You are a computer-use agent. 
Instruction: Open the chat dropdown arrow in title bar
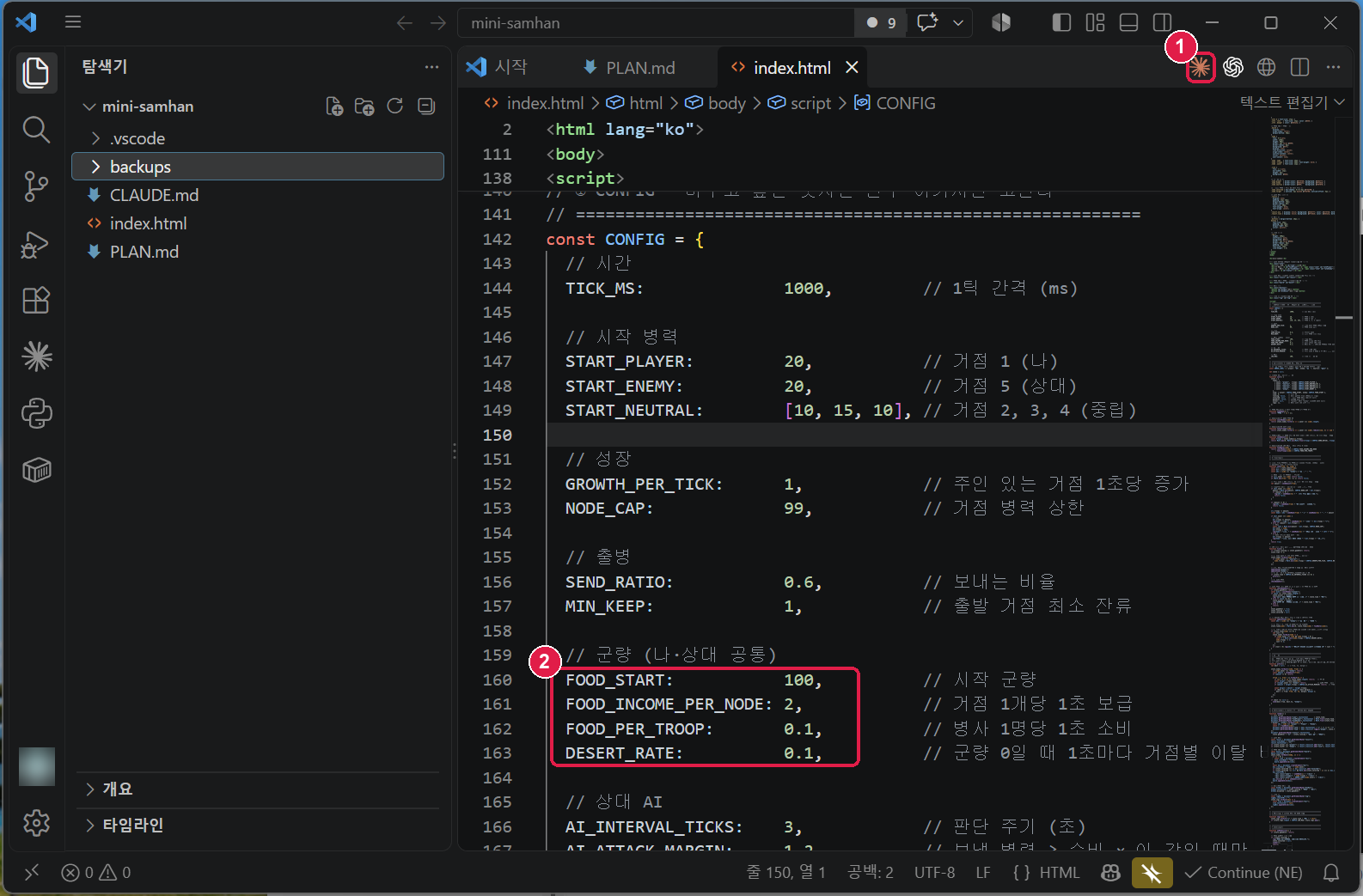click(957, 23)
